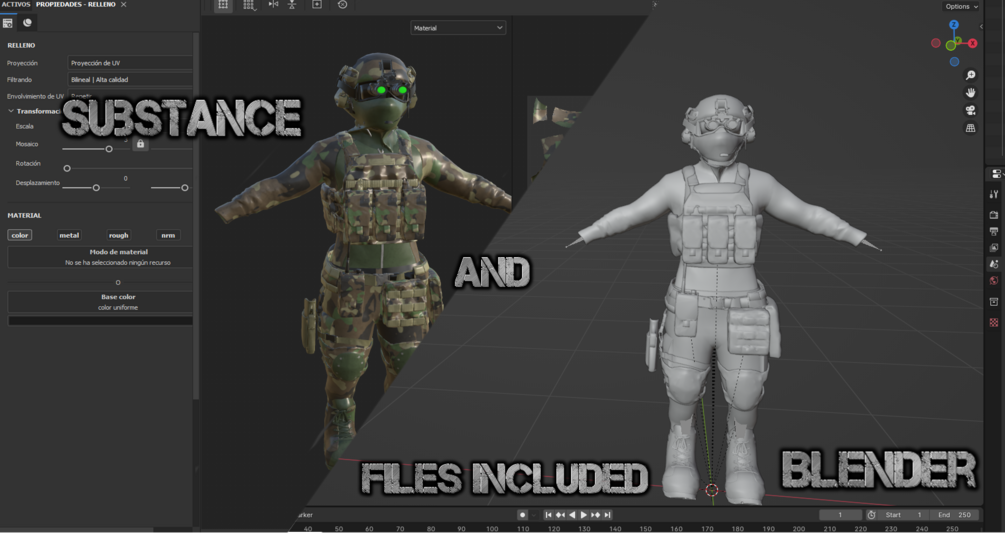Play the animation forward

pyautogui.click(x=583, y=514)
